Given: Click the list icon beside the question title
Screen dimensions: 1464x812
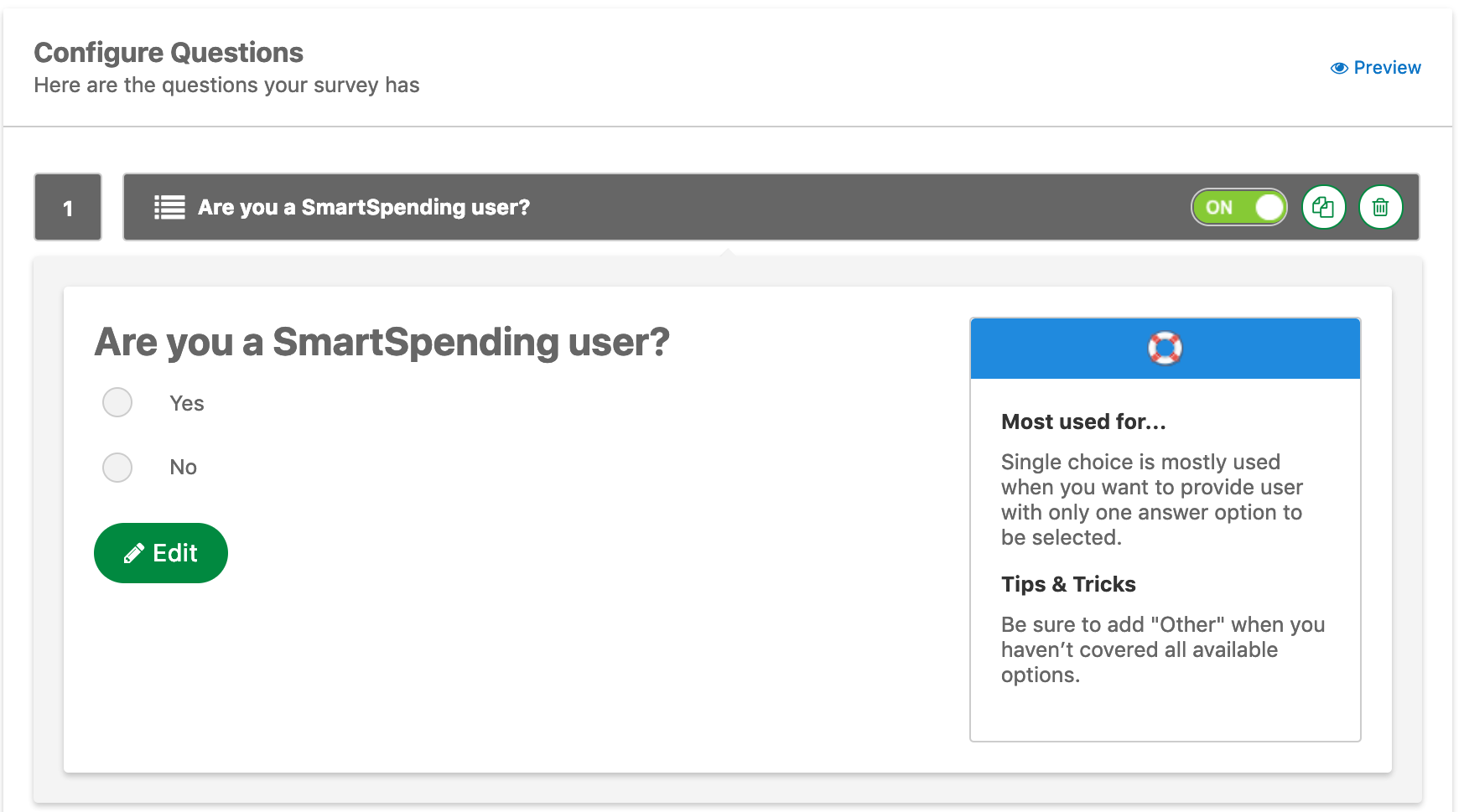Looking at the screenshot, I should 169,207.
